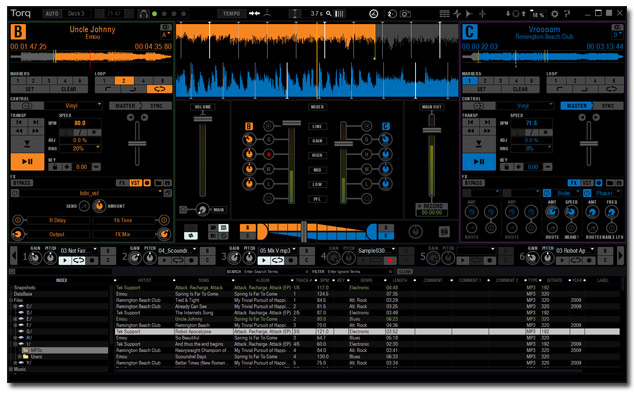Play sampler slot 3 Mk V.mp3

264,261
